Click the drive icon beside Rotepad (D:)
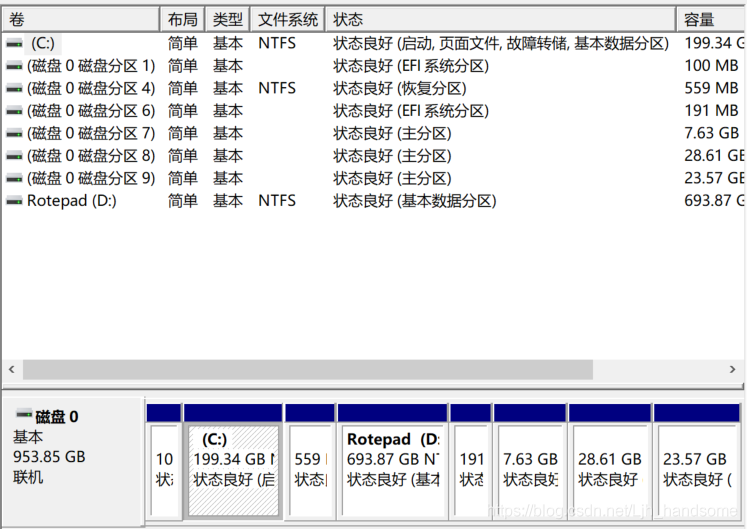The width and height of the screenshot is (747, 529). (14, 201)
